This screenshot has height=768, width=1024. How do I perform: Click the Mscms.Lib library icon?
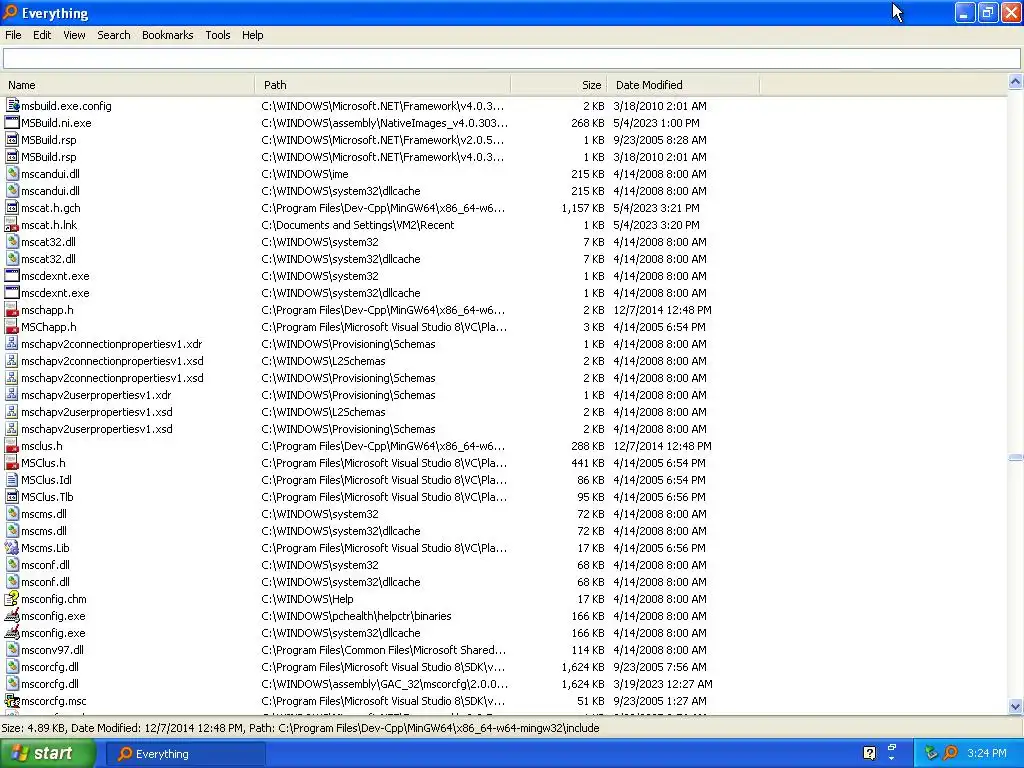click(12, 547)
